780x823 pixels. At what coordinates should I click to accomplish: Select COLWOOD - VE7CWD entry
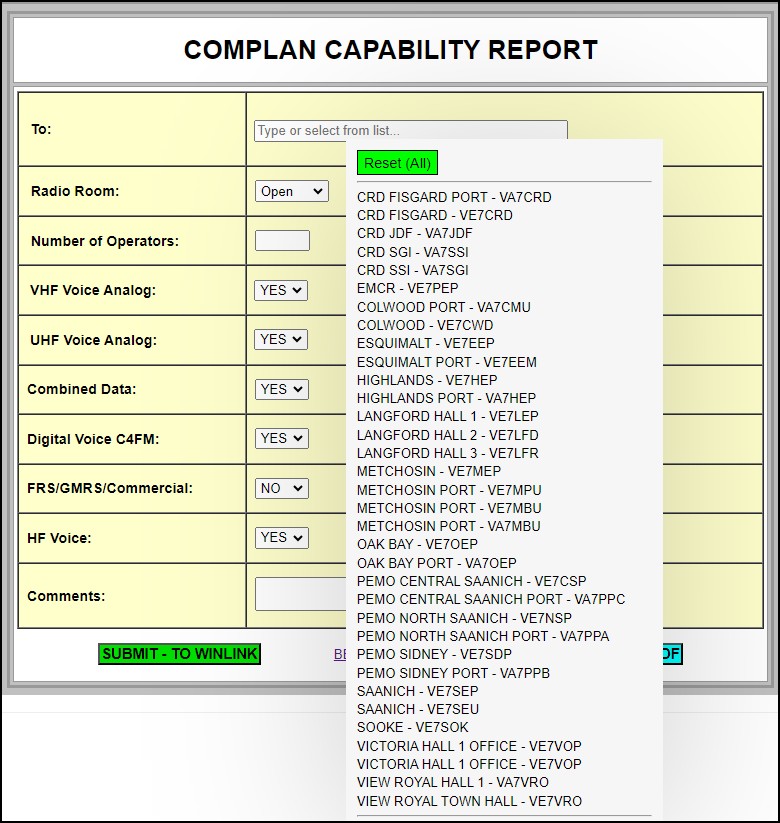pyautogui.click(x=424, y=325)
